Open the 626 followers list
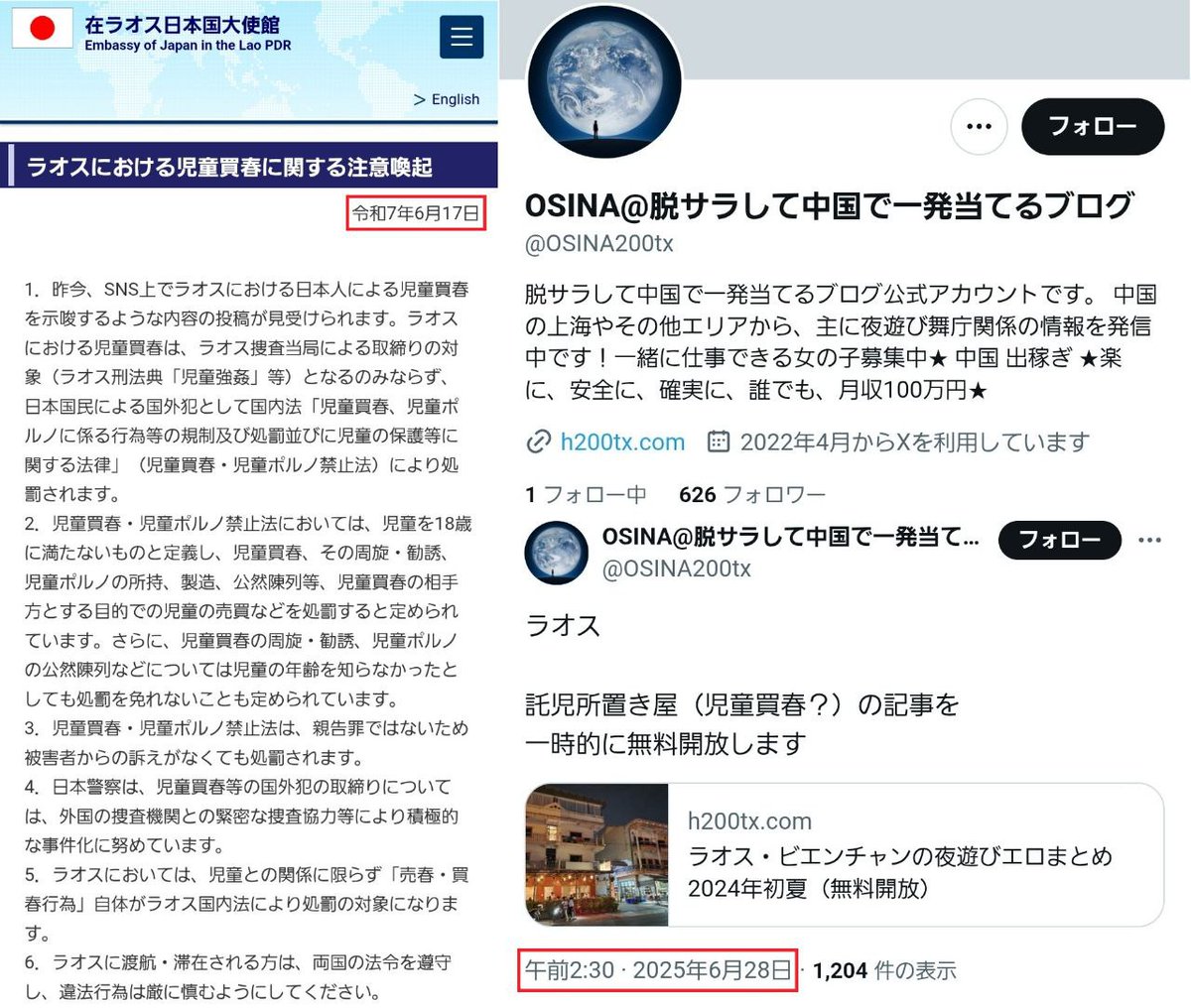This screenshot has height=1008, width=1191. (752, 493)
